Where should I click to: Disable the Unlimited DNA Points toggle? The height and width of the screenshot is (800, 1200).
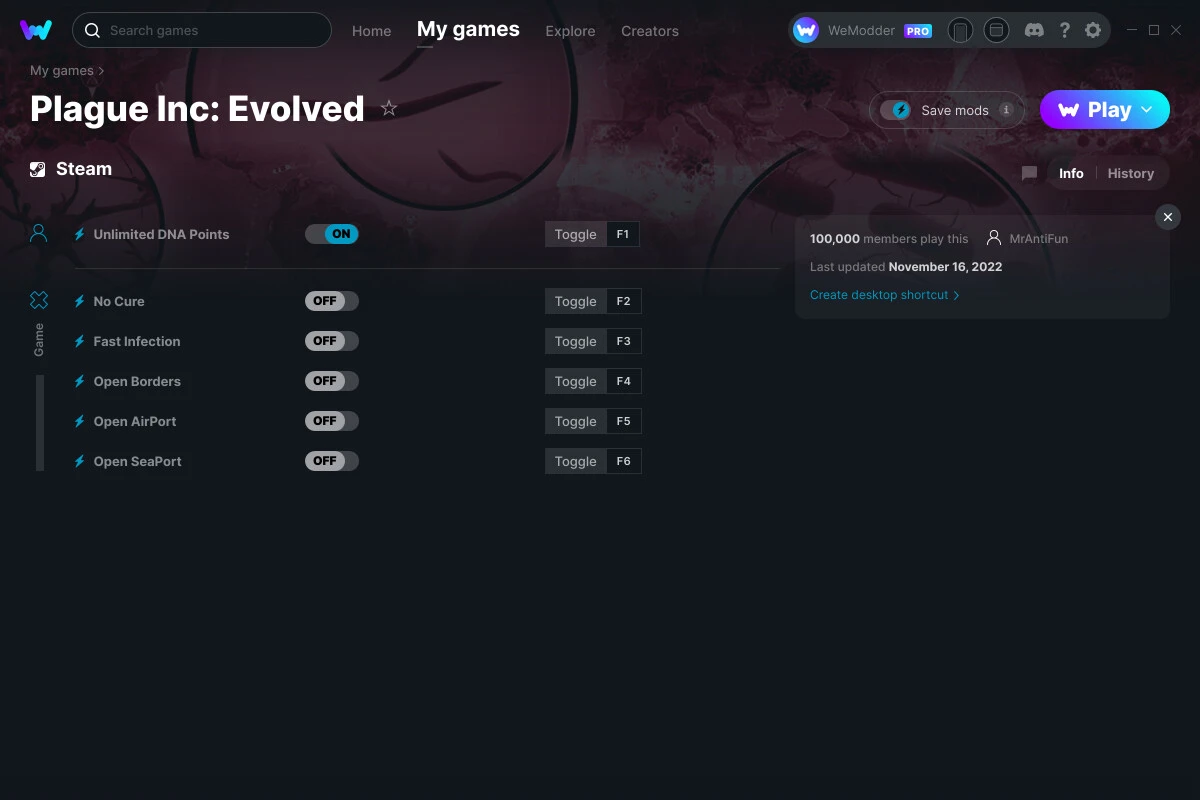click(x=331, y=233)
